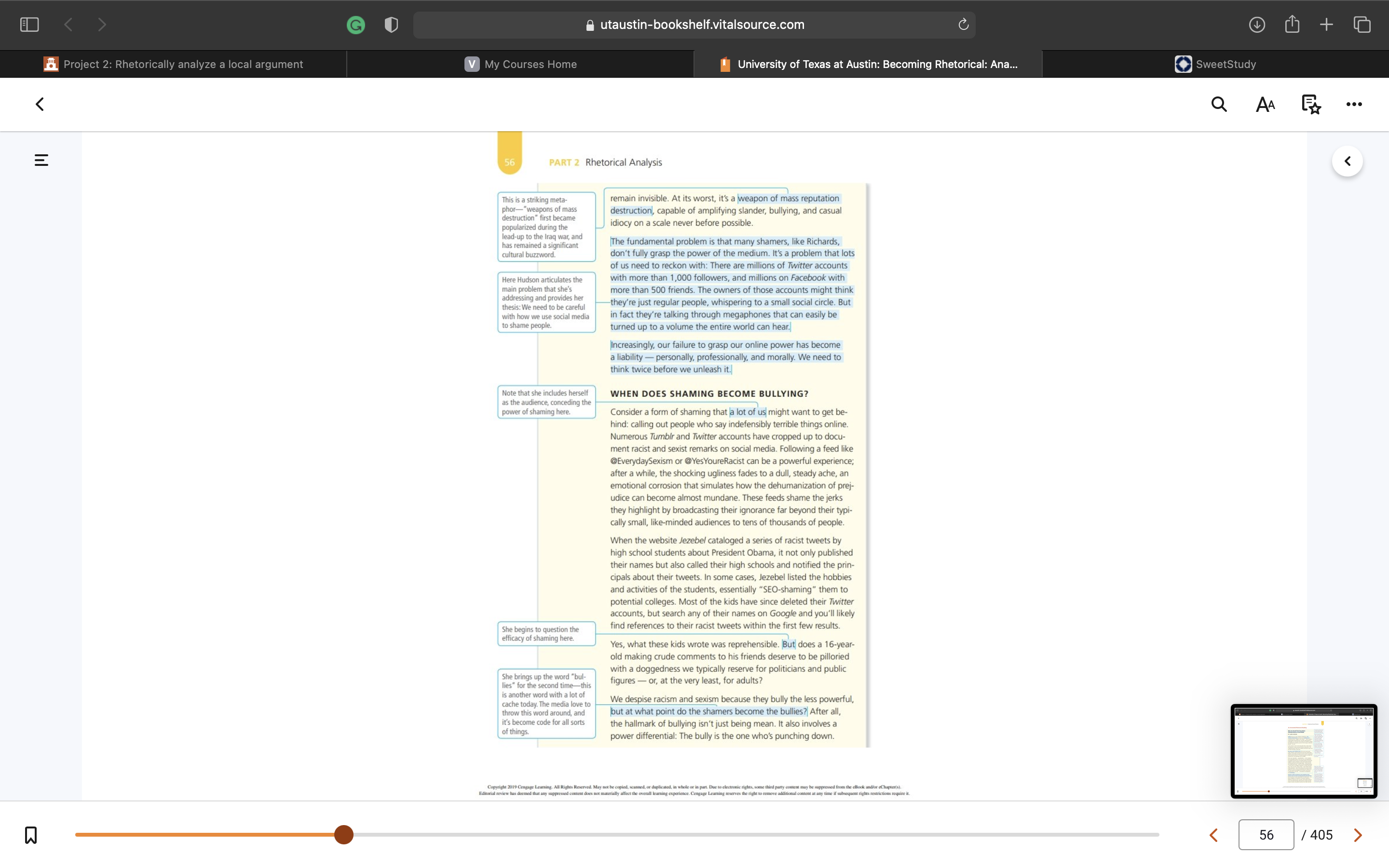Click the 'PART 2 Rhetorical Analysis' header
Image resolution: width=1389 pixels, height=868 pixels.
(605, 163)
